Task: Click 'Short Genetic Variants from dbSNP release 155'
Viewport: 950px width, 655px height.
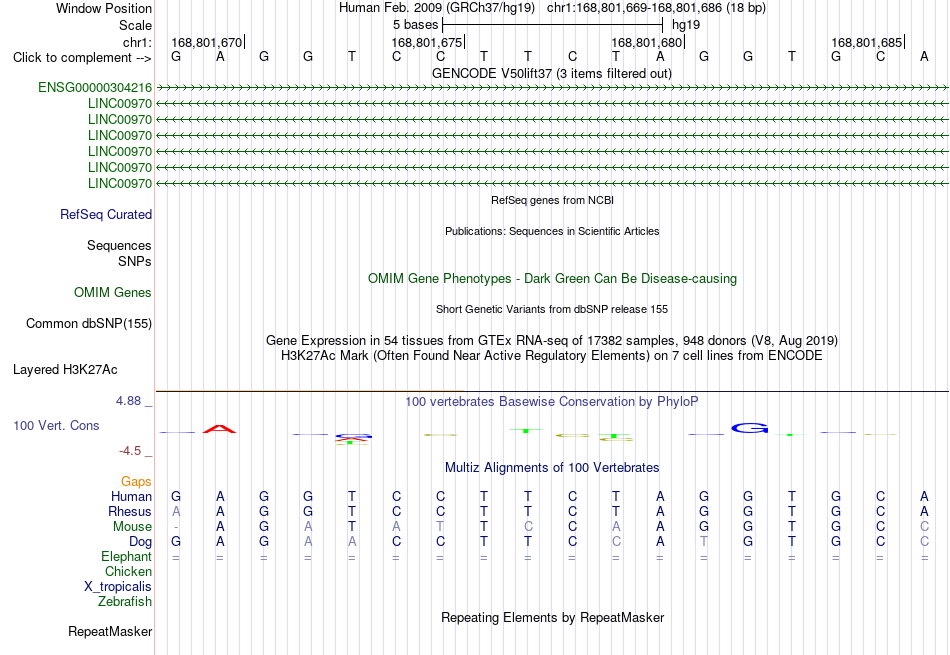Action: [552, 309]
